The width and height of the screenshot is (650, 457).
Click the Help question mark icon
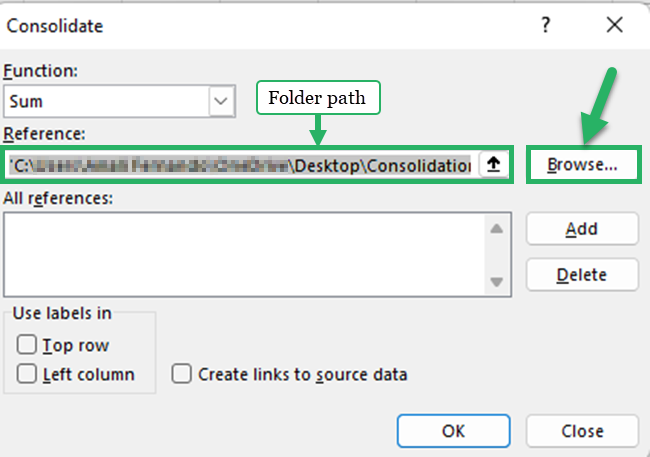(x=546, y=26)
